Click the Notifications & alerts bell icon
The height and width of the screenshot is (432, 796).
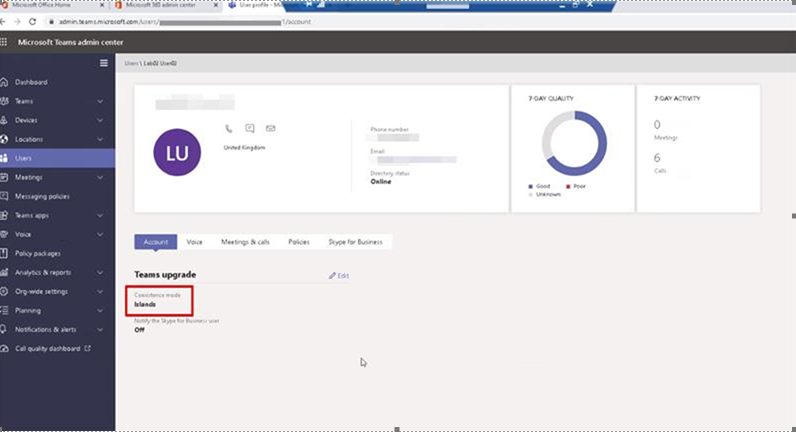coord(4,329)
